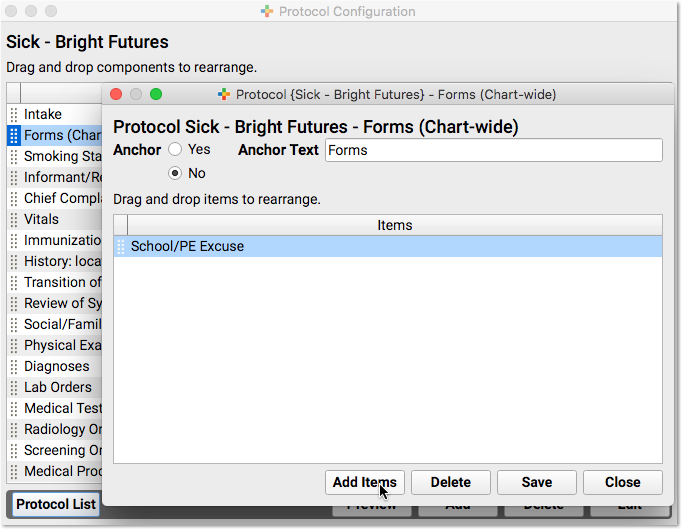Click the Items column header
Image resolution: width=682 pixels, height=530 pixels.
(394, 225)
